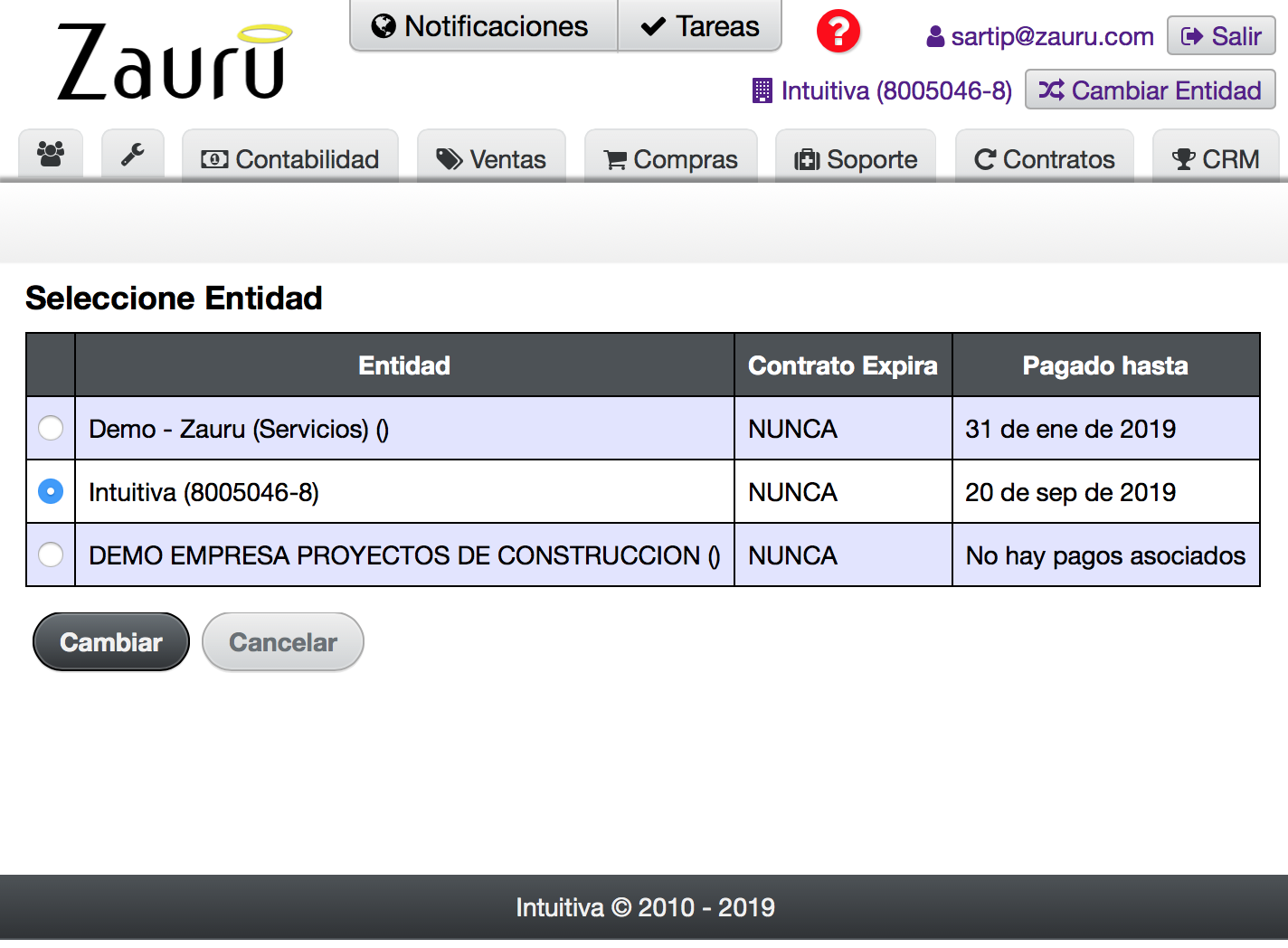This screenshot has height=948, width=1288.
Task: Expand the Contabilidad menu
Action: tap(290, 158)
